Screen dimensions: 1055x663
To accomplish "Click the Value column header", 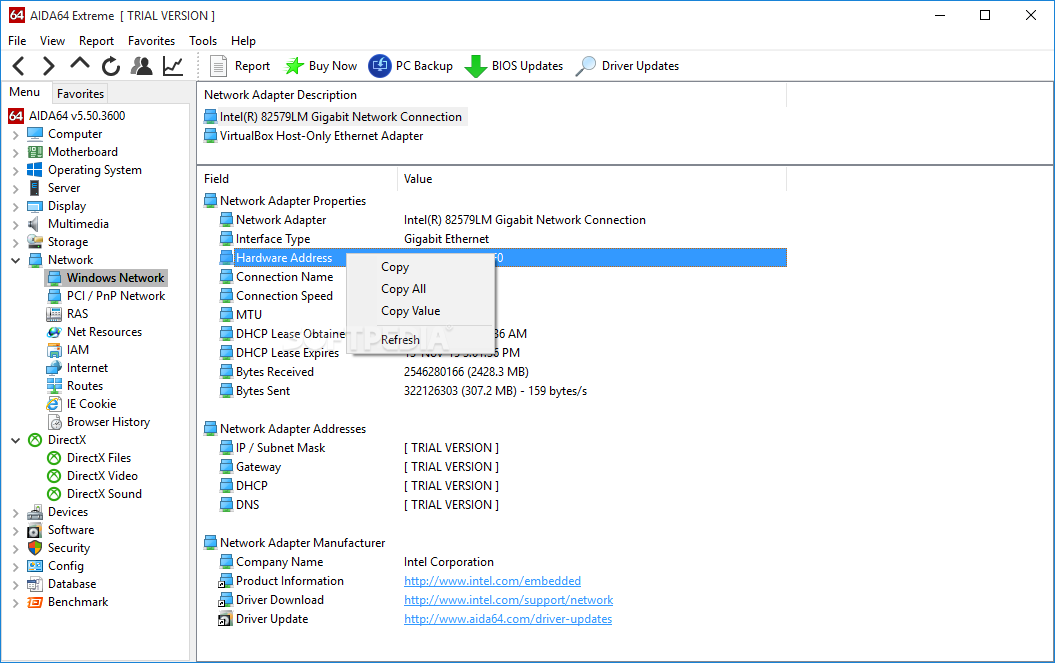I will pos(591,179).
